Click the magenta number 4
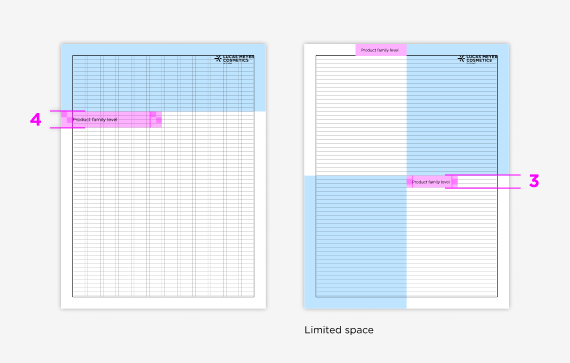Image resolution: width=570 pixels, height=363 pixels. (x=36, y=120)
